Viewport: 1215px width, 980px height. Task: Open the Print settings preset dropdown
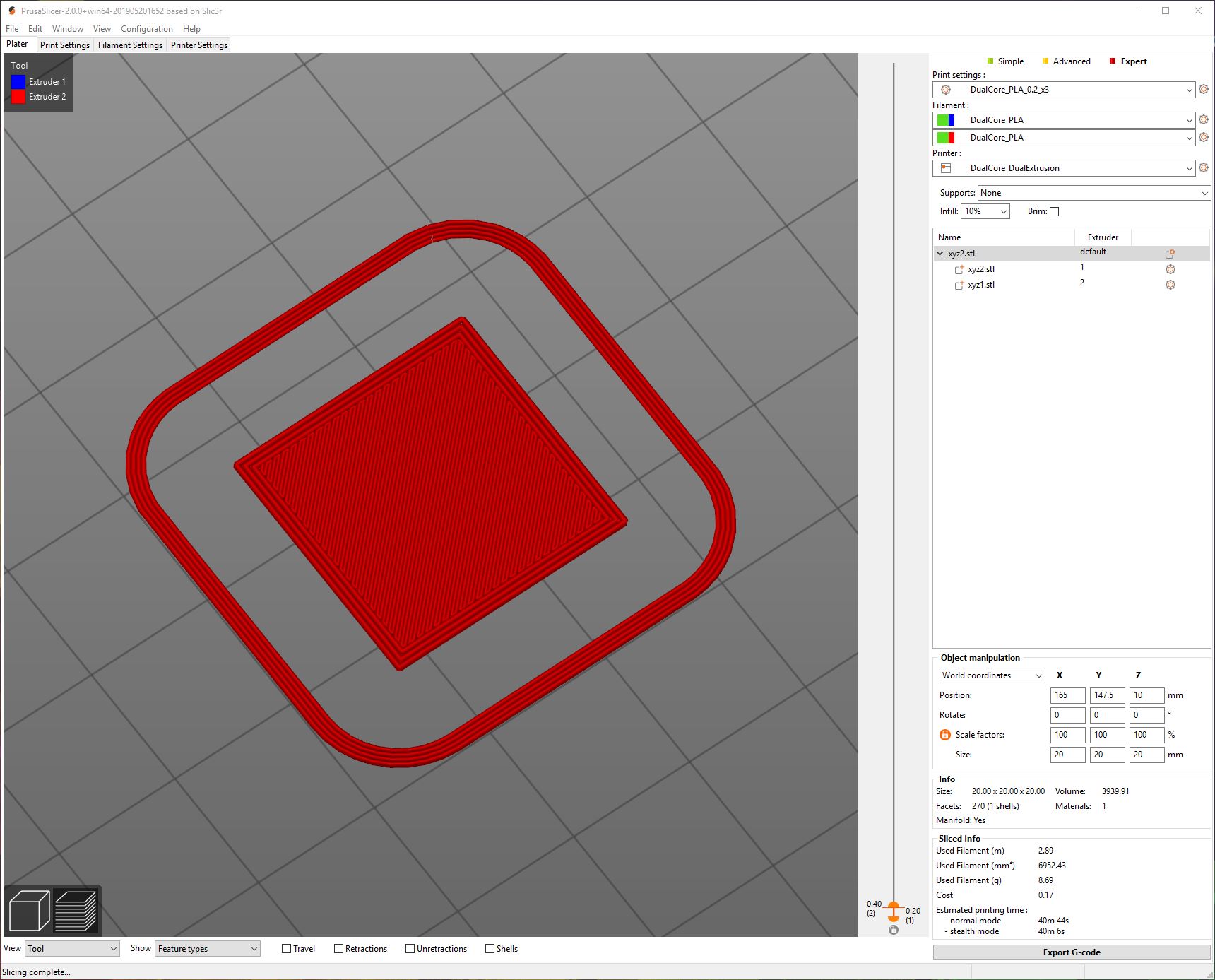pos(1064,90)
